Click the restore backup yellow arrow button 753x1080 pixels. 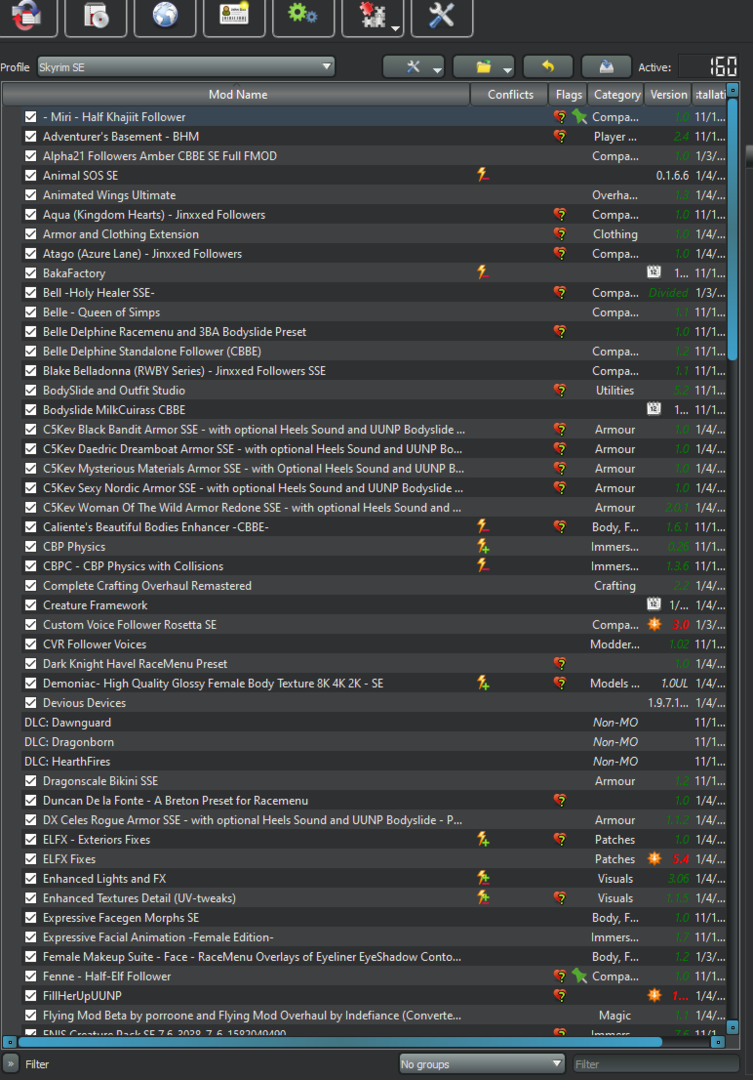(548, 66)
